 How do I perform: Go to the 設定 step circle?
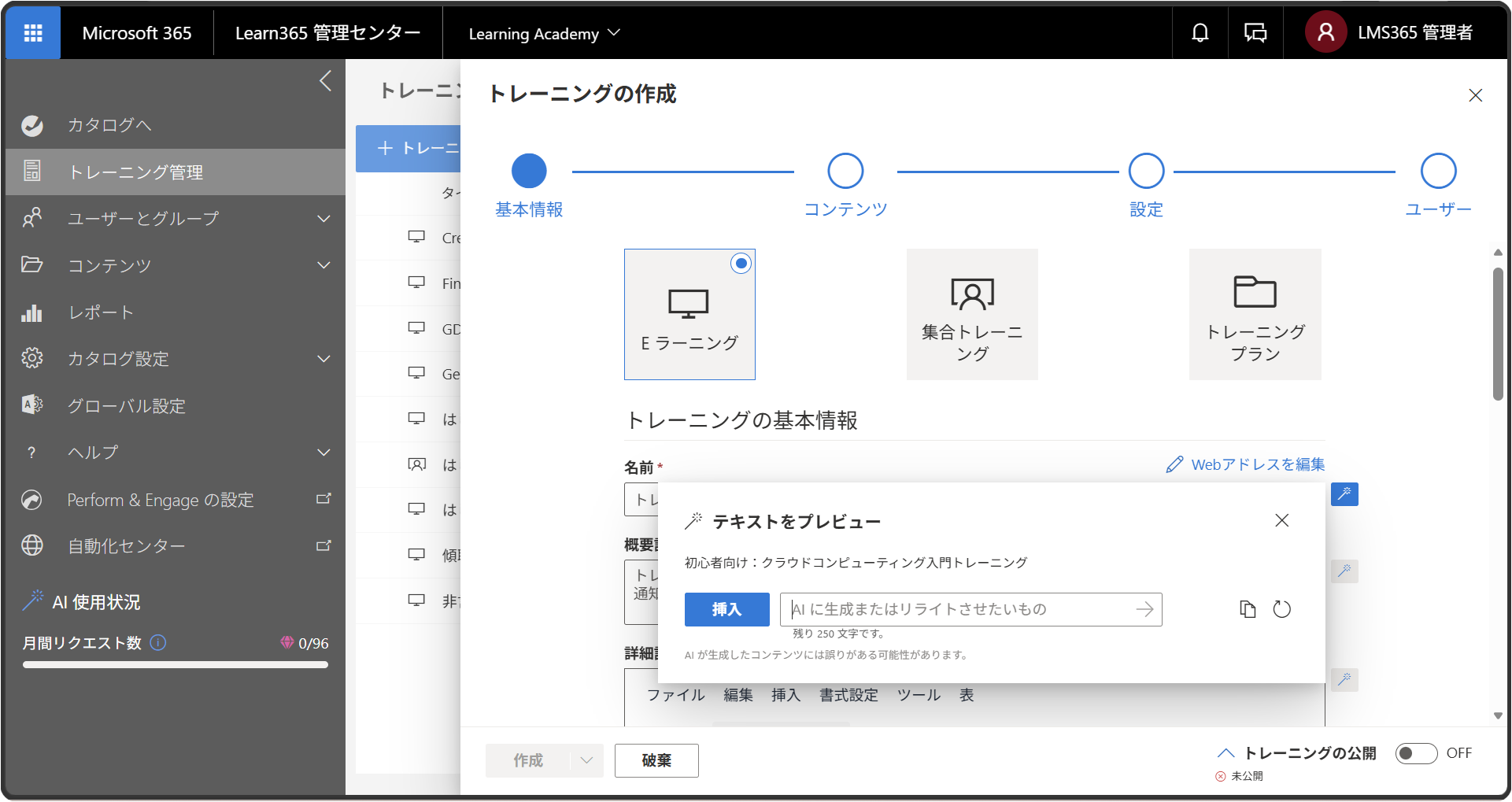(x=1147, y=171)
